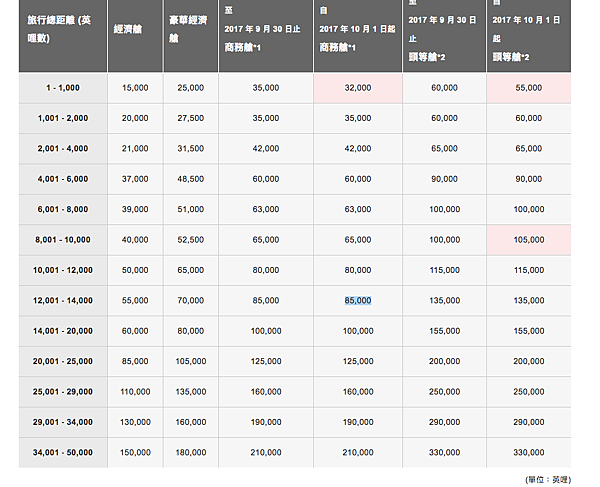Click 105,000 premium economy in 20,001 - 25,000 row
The image size is (600, 487).
pos(191,361)
